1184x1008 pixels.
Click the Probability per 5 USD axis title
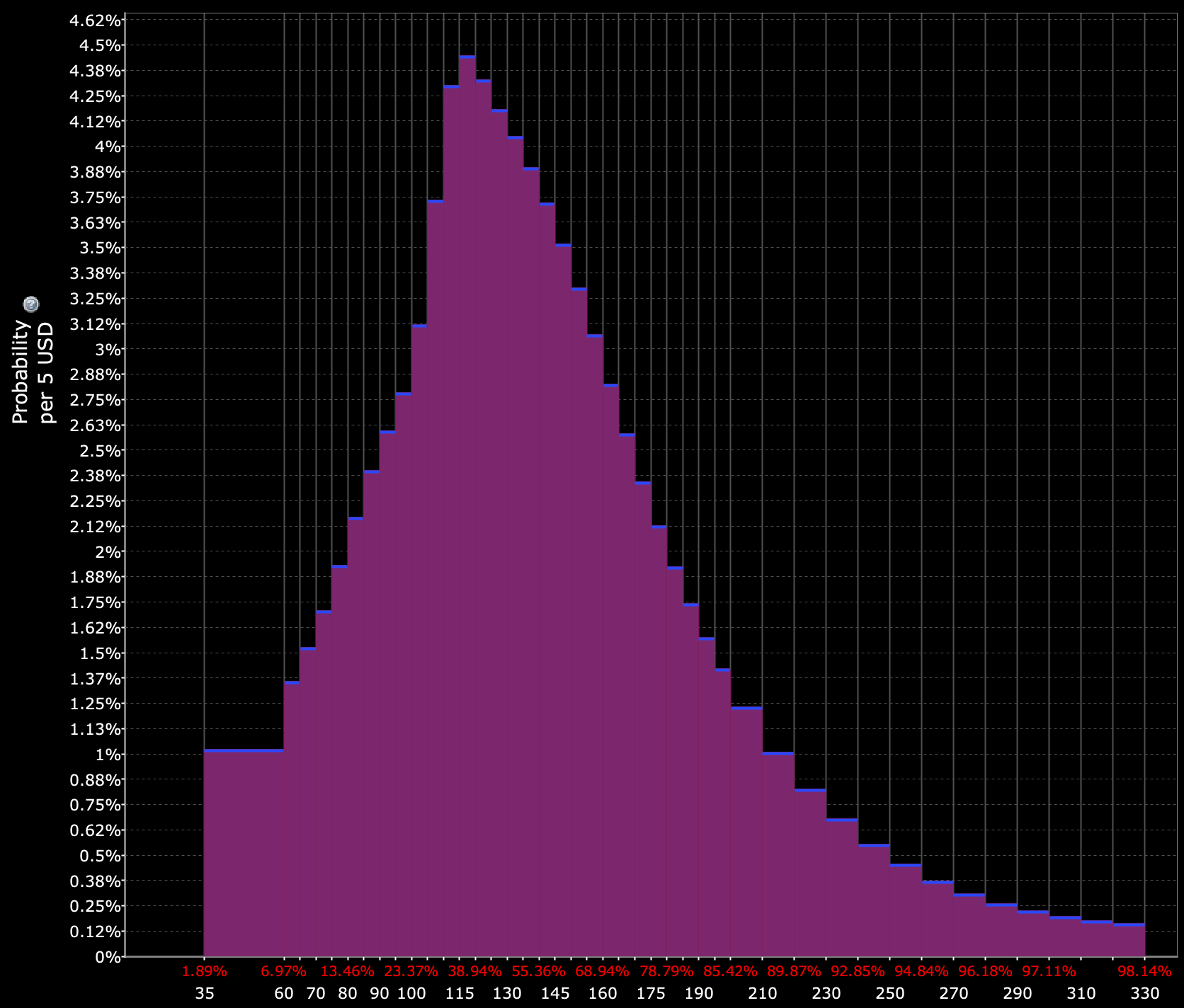coord(33,372)
